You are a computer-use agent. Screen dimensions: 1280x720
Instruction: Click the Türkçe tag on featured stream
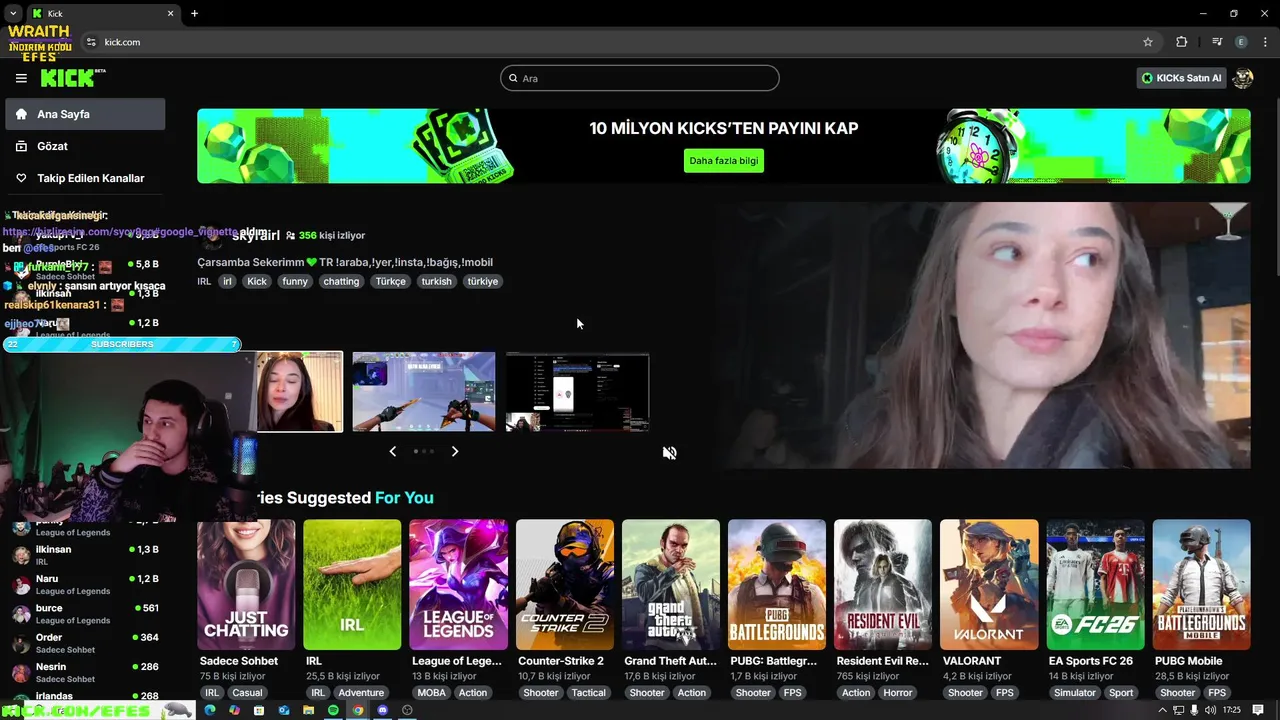(391, 281)
